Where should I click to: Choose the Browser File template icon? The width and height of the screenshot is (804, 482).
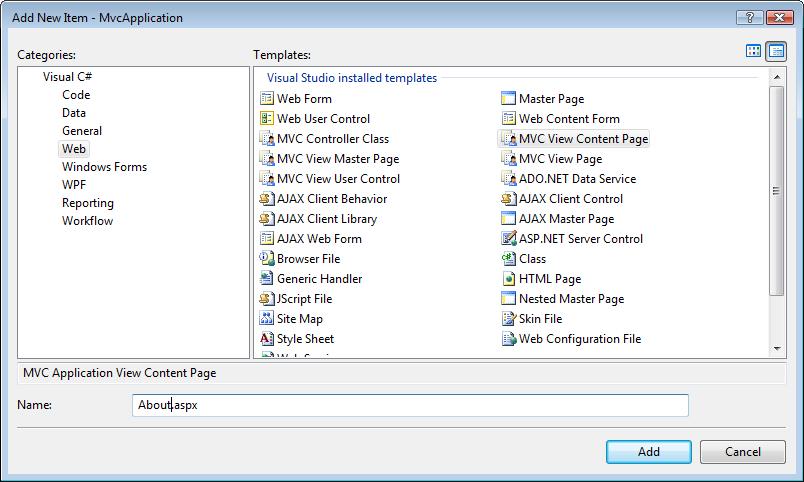267,258
